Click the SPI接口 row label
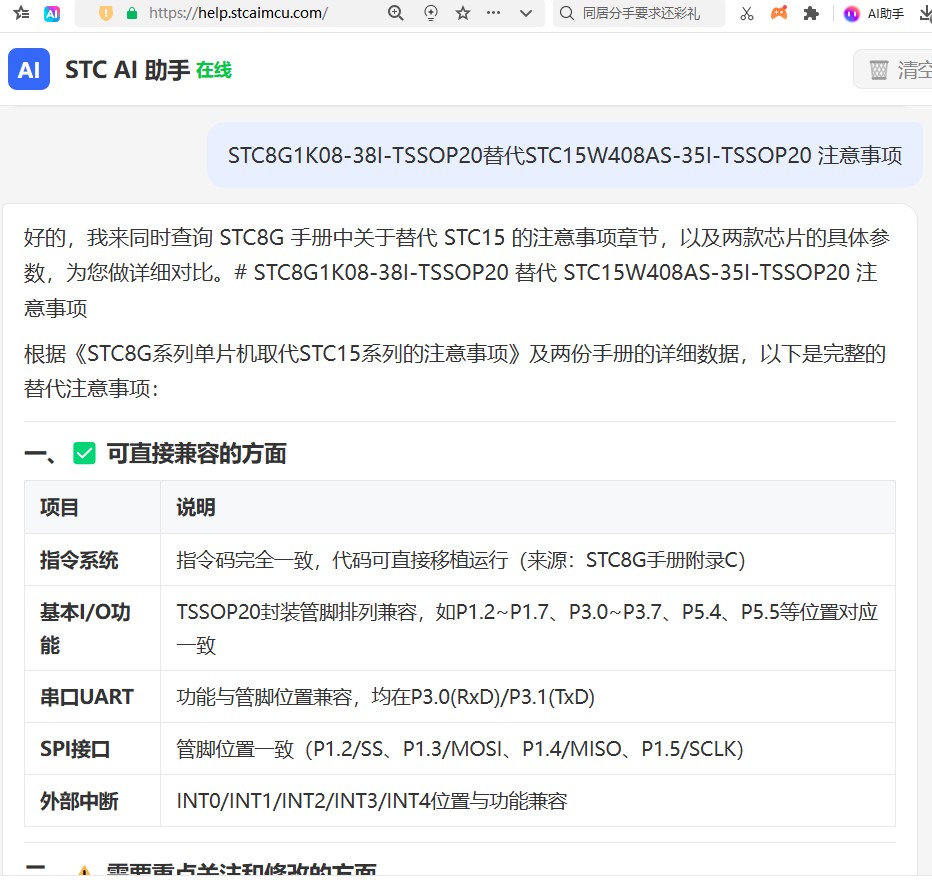 click(x=75, y=749)
